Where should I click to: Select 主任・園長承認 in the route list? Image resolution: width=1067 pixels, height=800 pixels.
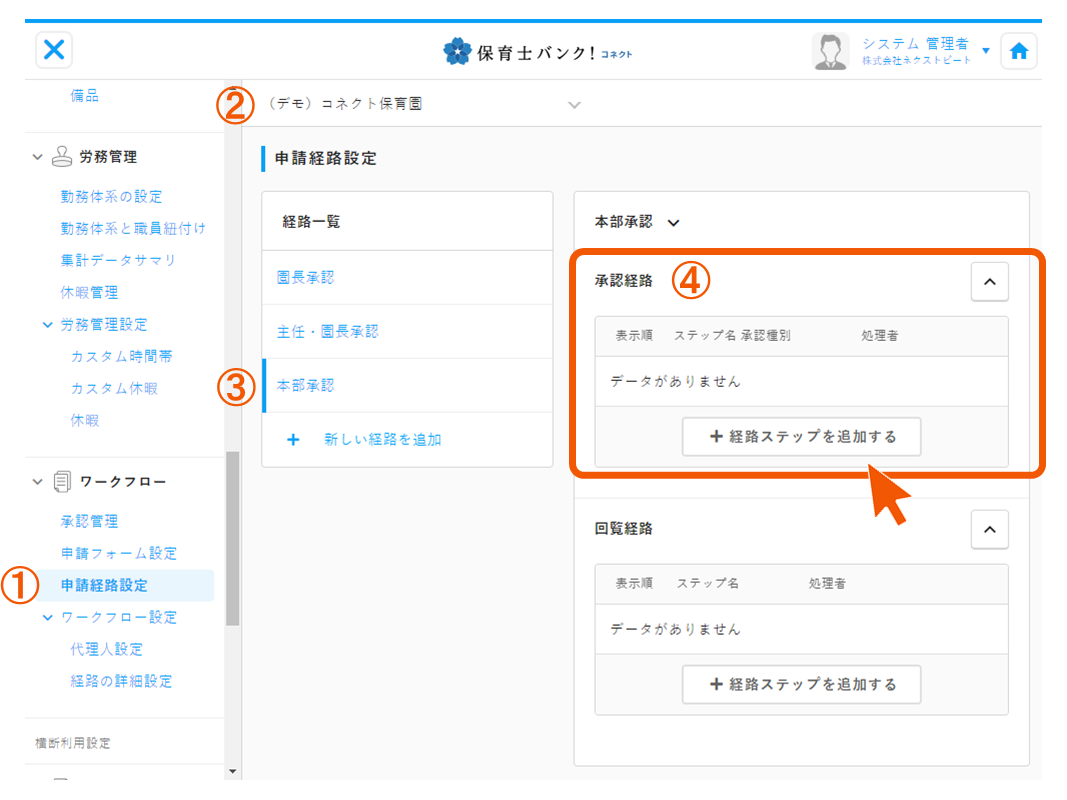(x=327, y=332)
